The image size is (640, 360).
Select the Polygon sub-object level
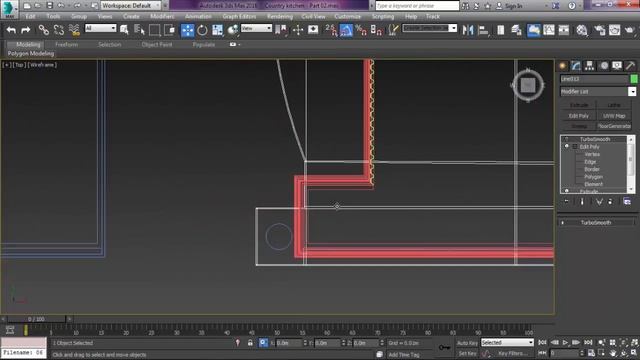pyautogui.click(x=593, y=177)
